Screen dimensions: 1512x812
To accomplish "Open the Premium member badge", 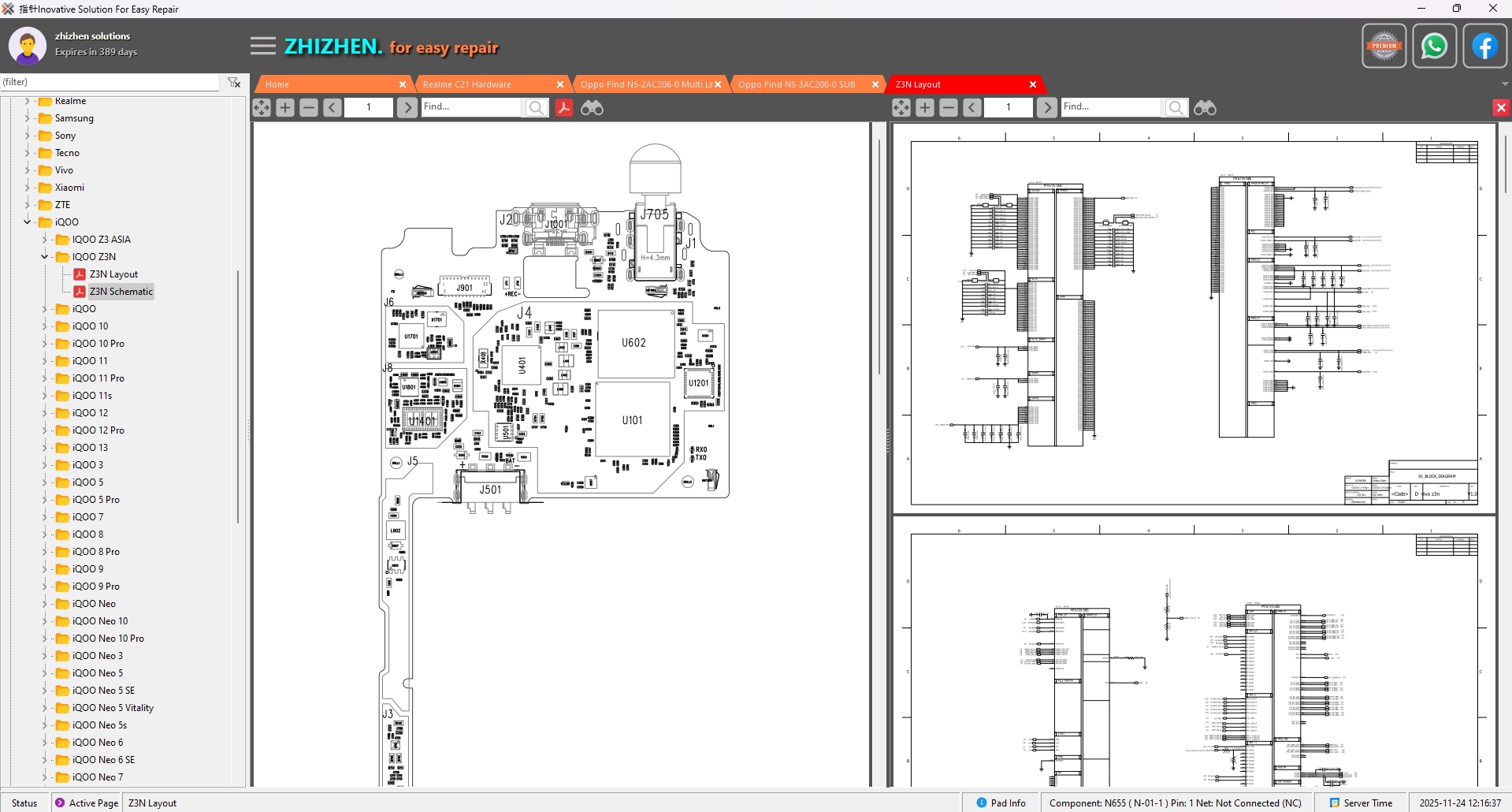I will pos(1384,47).
